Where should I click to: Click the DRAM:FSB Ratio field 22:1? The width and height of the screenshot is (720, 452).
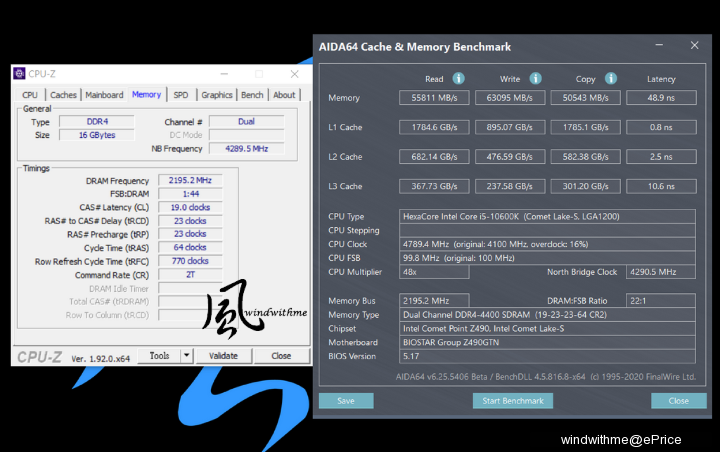[x=661, y=300]
